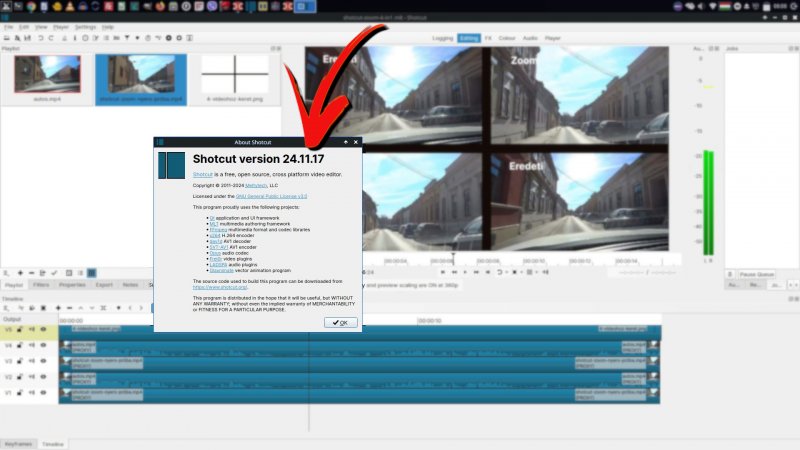Open the File menu

[9, 27]
